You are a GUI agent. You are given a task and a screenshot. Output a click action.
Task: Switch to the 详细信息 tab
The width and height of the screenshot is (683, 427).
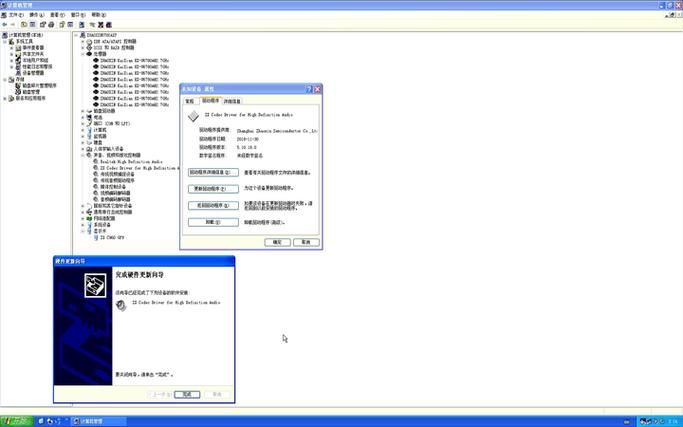click(x=232, y=101)
